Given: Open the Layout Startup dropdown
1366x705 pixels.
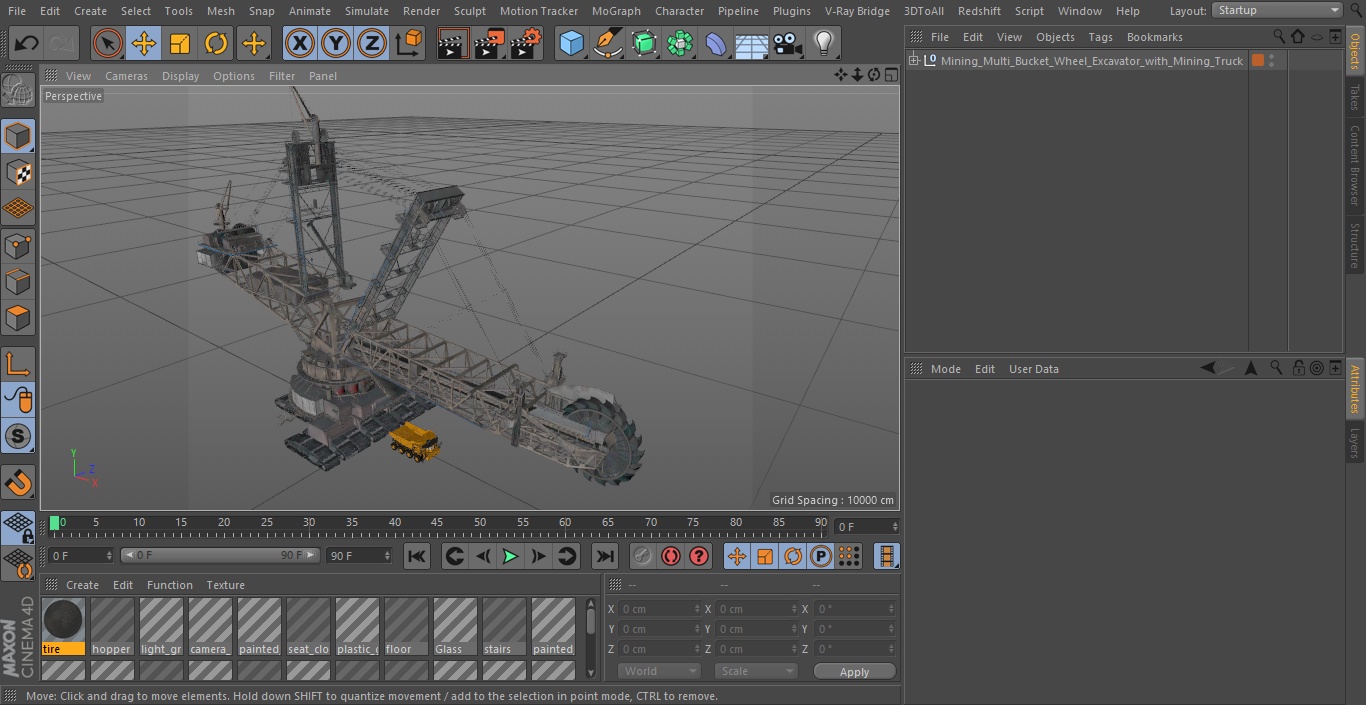Looking at the screenshot, I should 1277,10.
